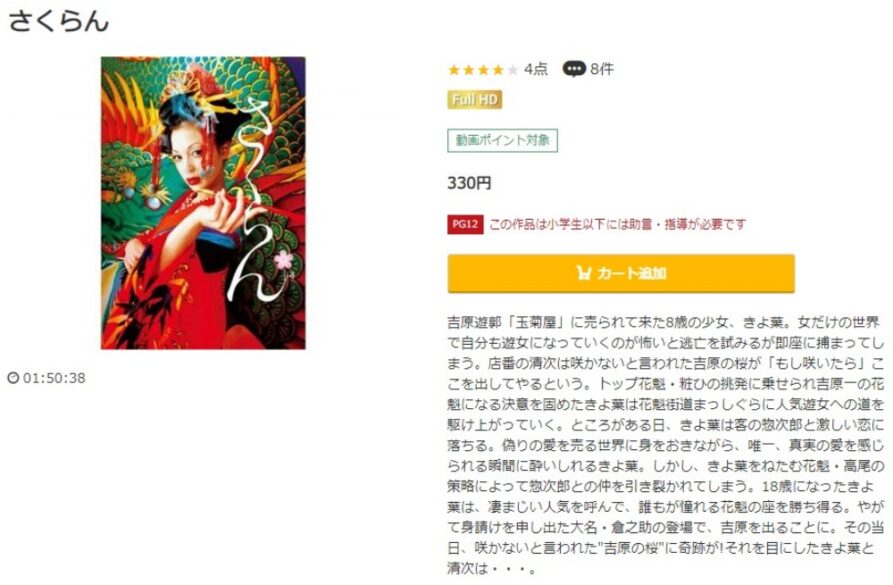893x585 pixels.
Task: Click the 01:50:38 runtime text
Action: (x=54, y=378)
